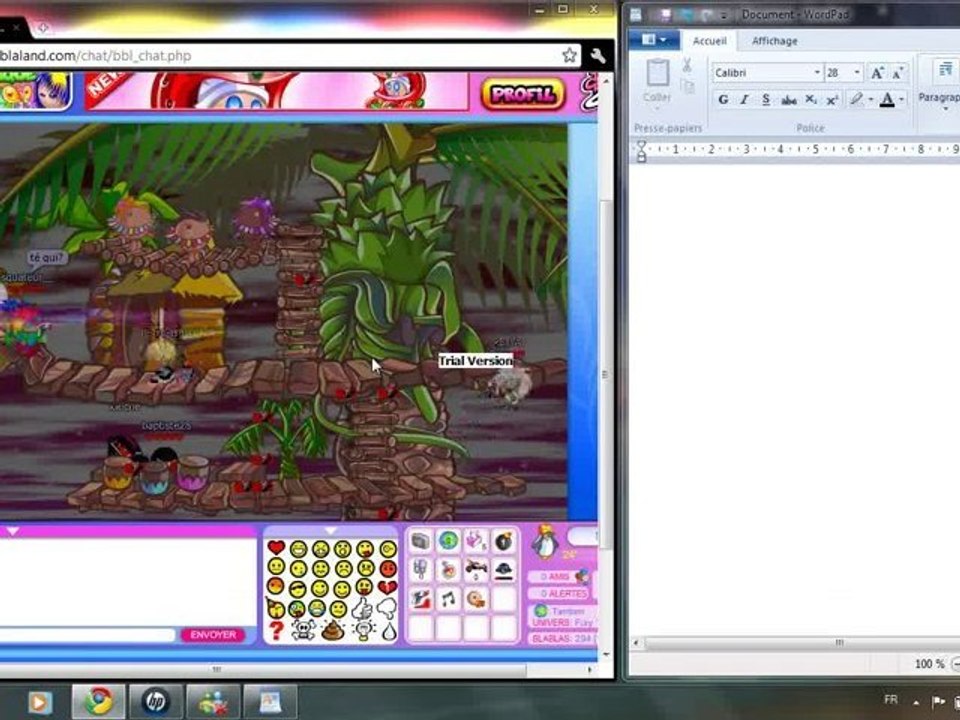Open the WordPad taskbar icon

click(270, 701)
